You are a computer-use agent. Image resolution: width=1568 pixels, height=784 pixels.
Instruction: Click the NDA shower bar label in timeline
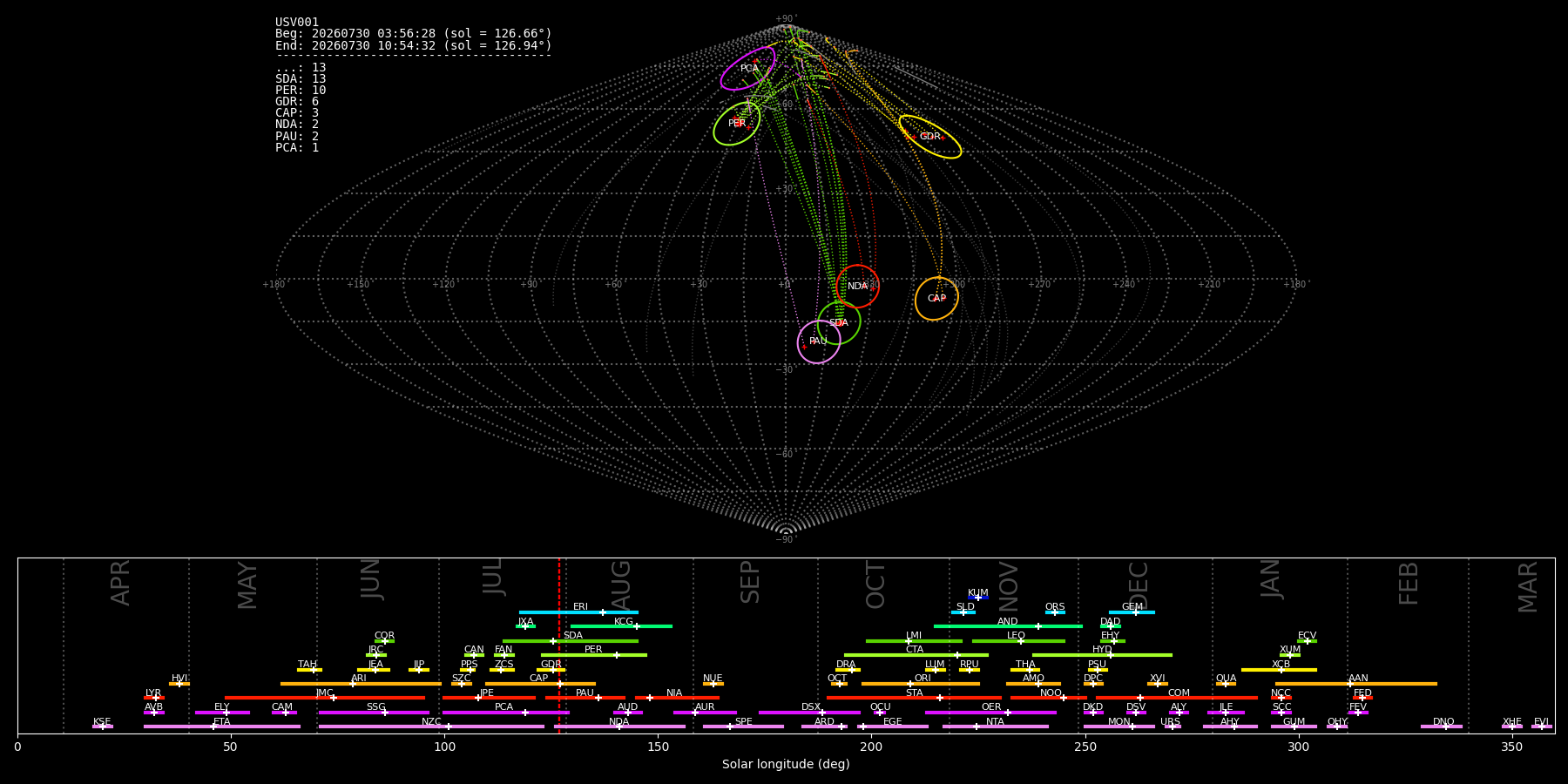click(619, 722)
